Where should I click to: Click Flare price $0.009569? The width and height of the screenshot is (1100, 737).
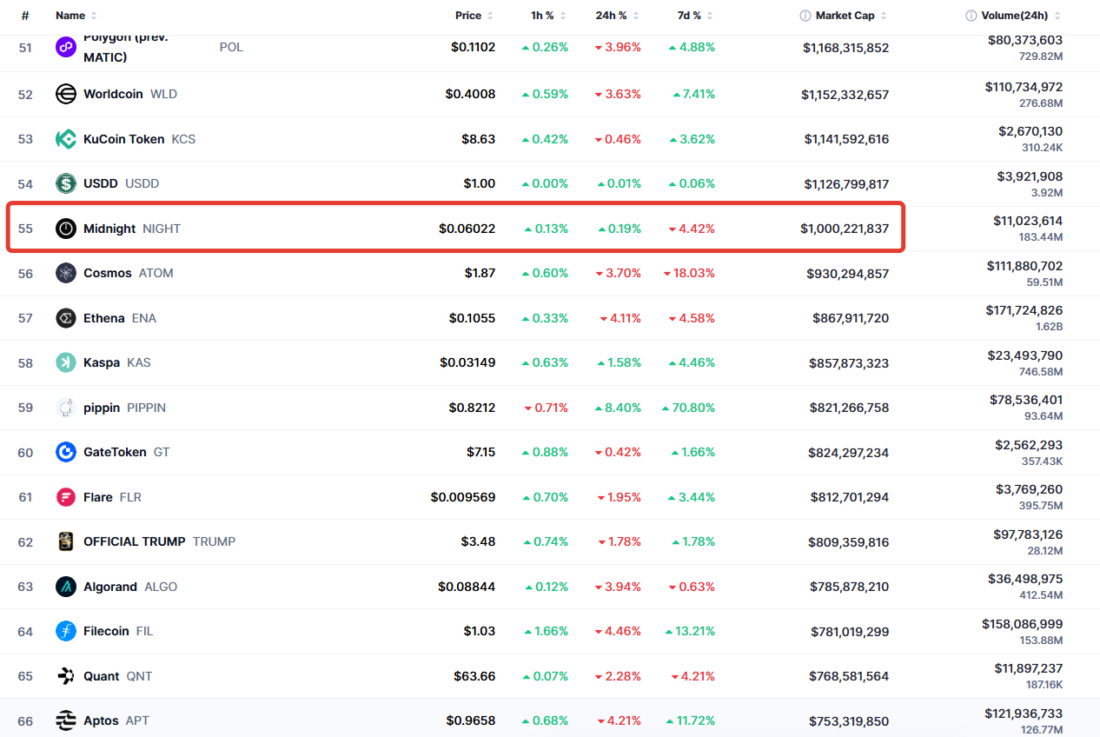pos(463,497)
